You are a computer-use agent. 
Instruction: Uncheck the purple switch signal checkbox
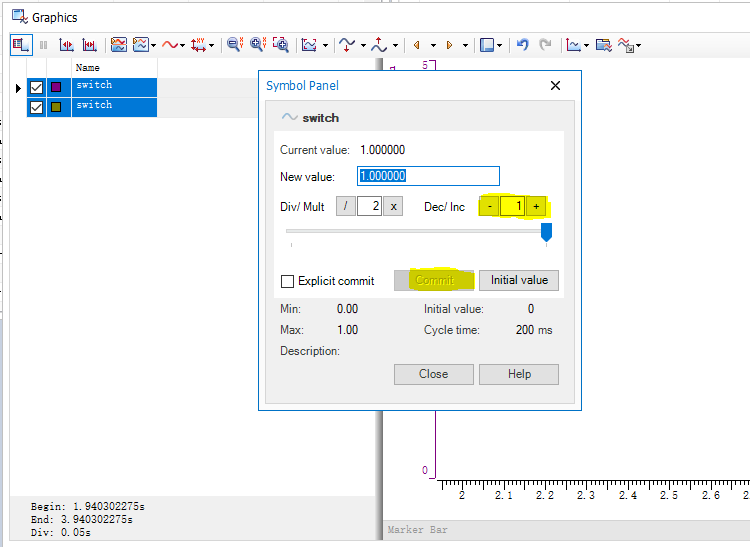(x=36, y=88)
